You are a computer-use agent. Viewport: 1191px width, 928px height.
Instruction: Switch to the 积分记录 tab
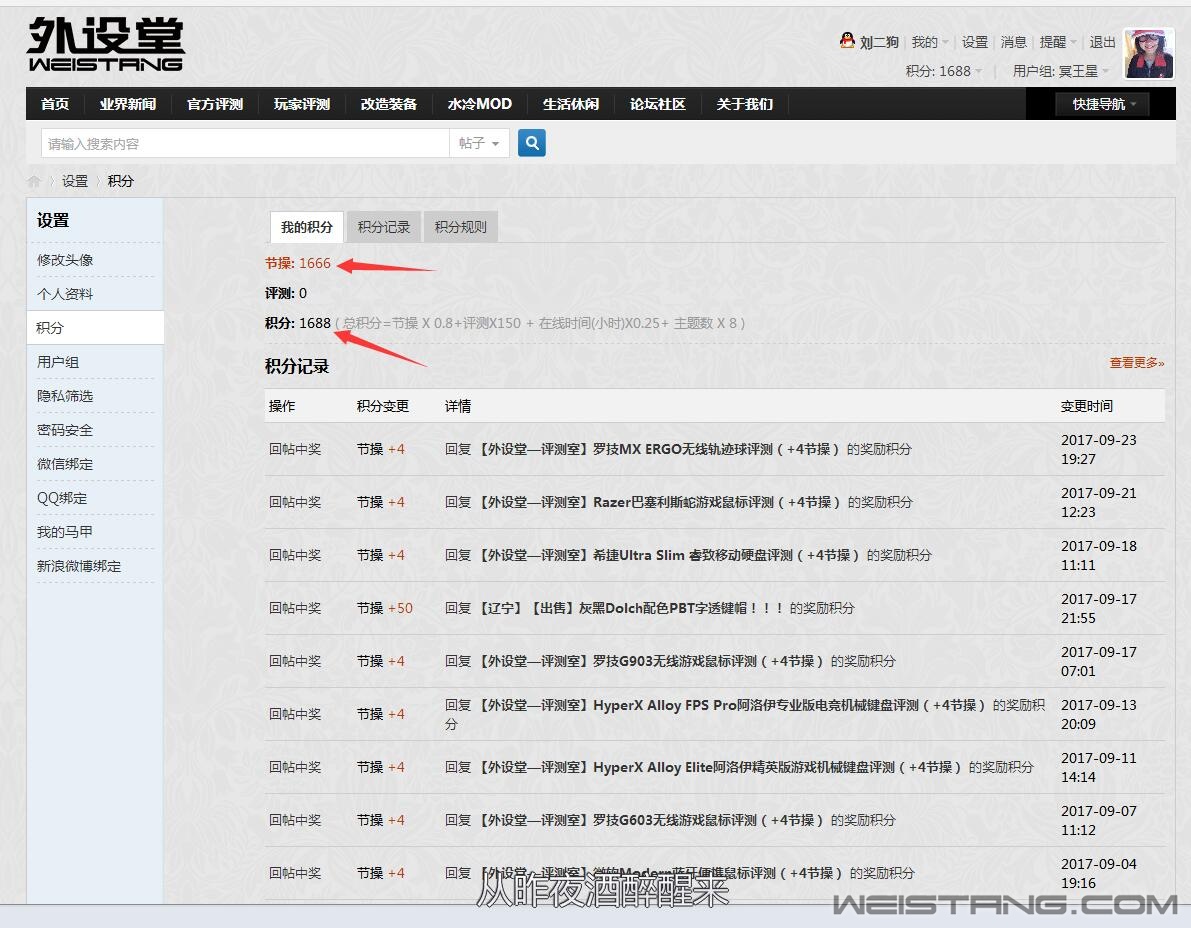tap(384, 227)
